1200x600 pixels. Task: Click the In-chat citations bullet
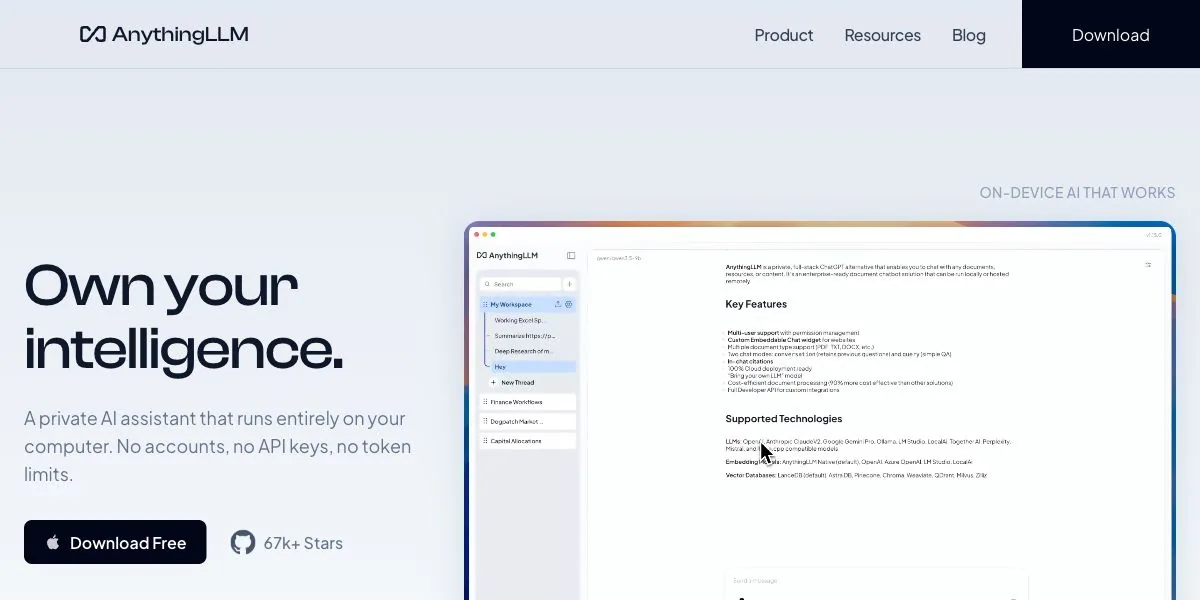750,361
